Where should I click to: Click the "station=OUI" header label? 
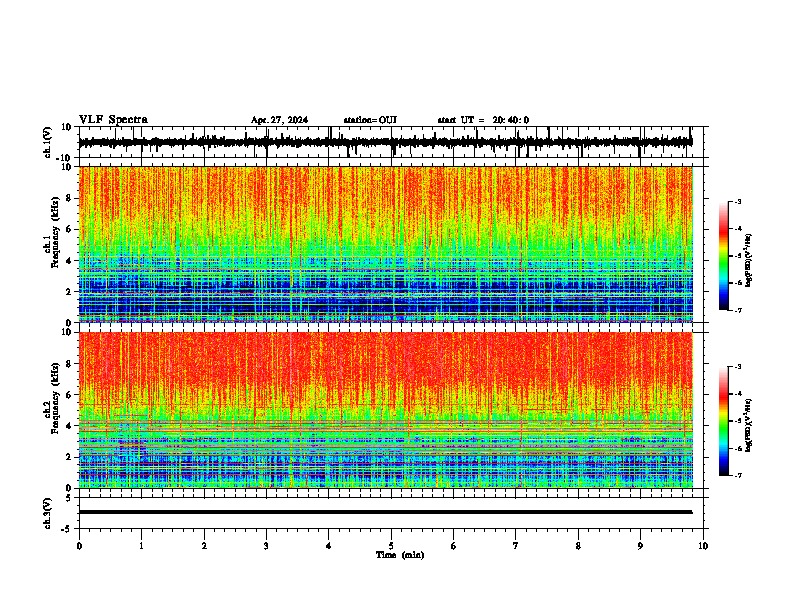click(x=370, y=120)
